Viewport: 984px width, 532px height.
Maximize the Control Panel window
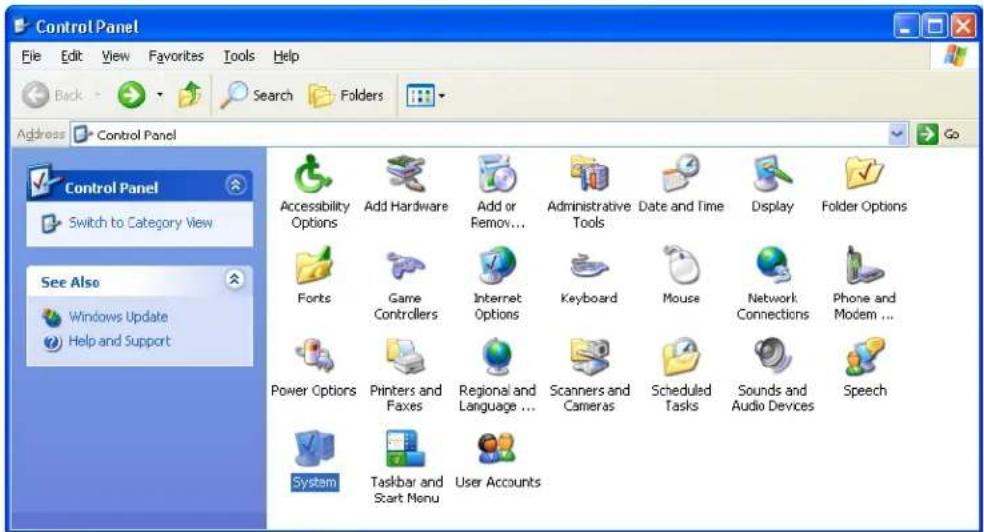934,26
